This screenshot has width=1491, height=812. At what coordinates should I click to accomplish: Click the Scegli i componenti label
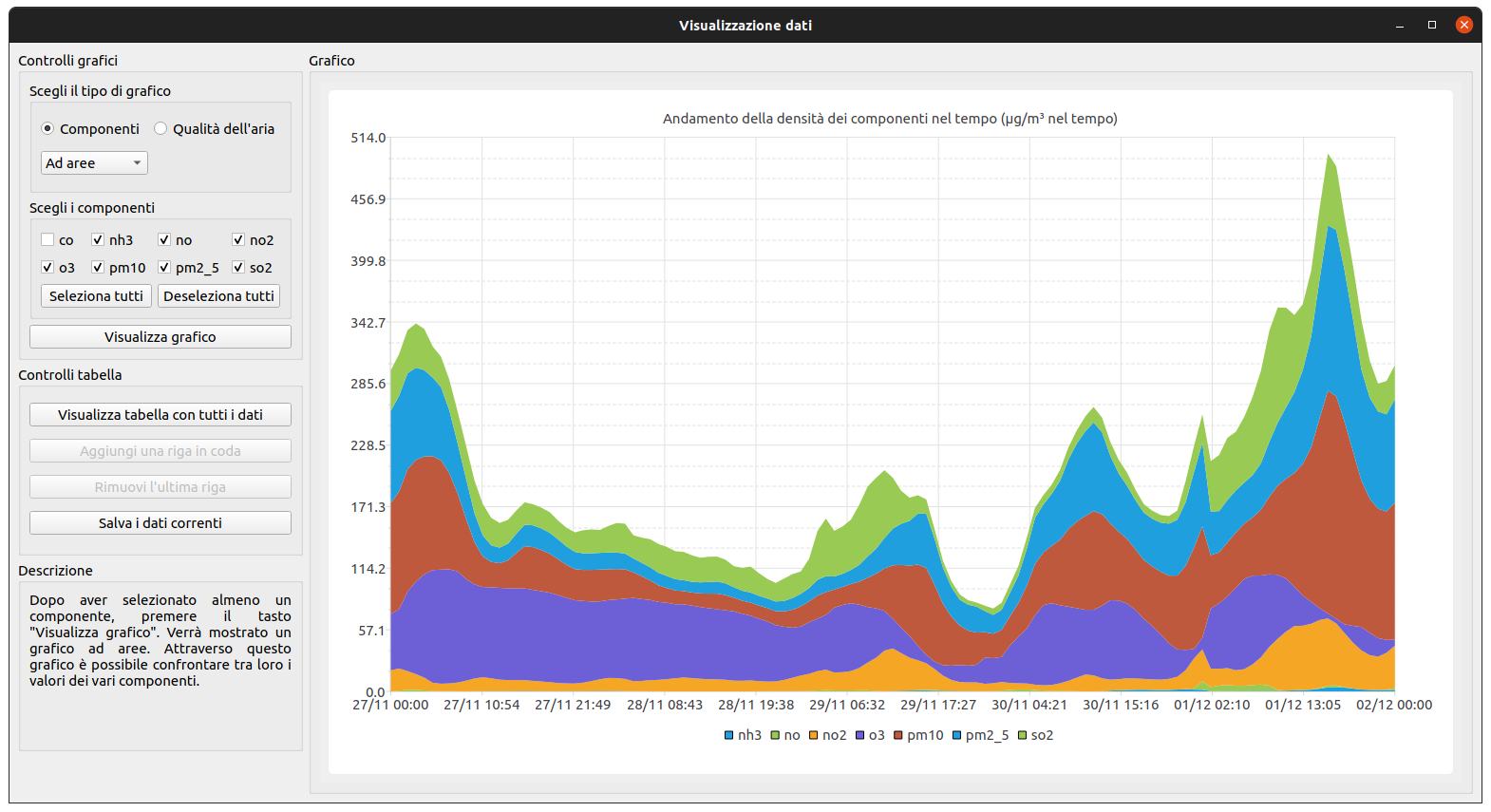click(x=92, y=208)
